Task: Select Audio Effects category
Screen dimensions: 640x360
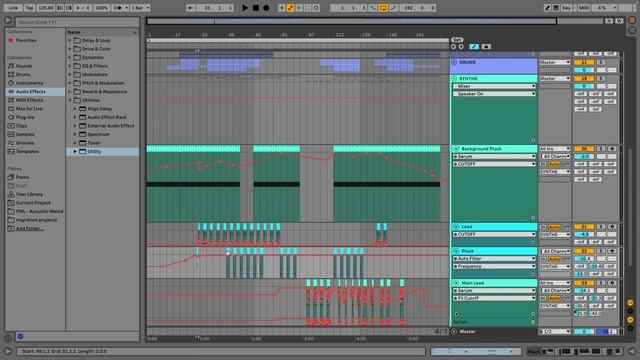Action: [x=31, y=91]
